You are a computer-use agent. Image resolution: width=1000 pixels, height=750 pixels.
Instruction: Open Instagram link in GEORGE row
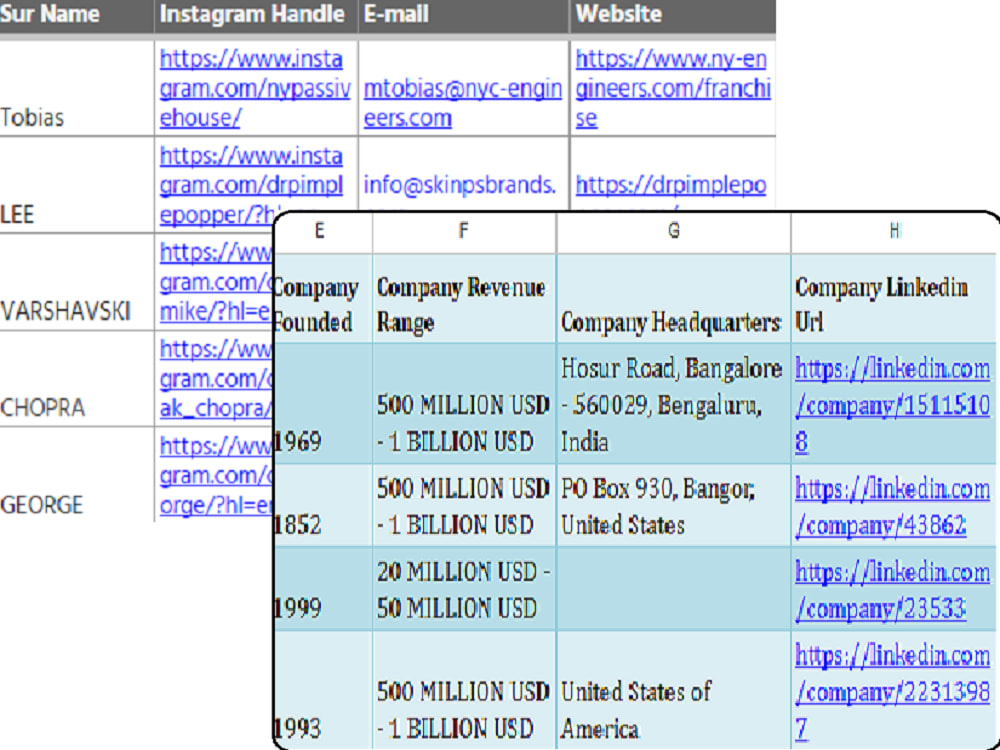click(216, 476)
